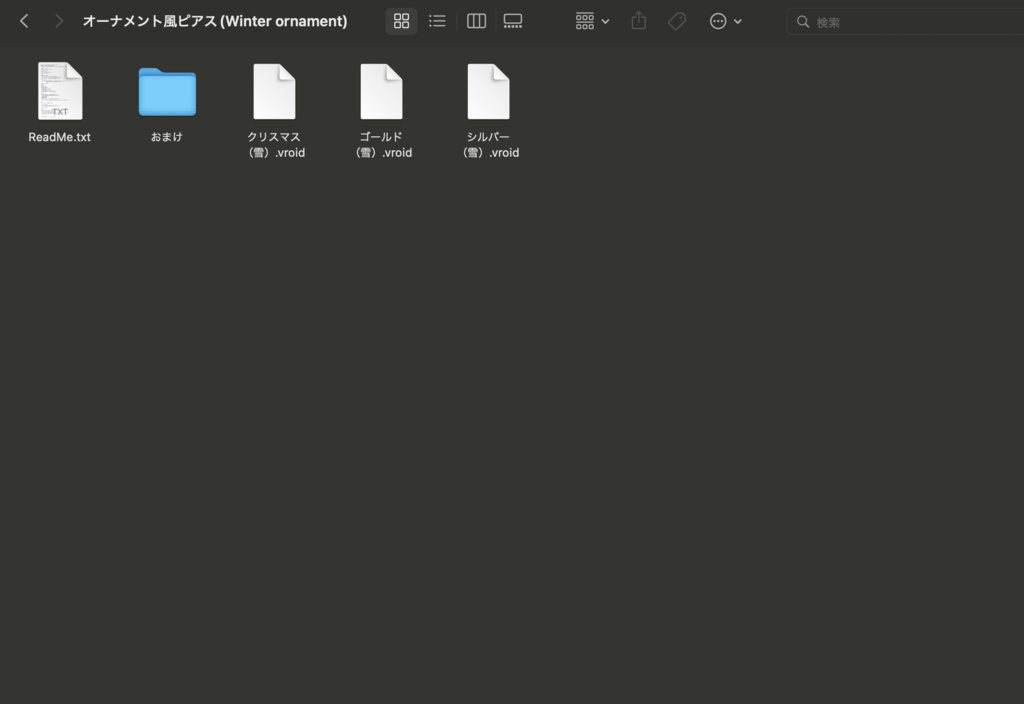Select the シルバー（雪）.vroid file icon

(488, 91)
